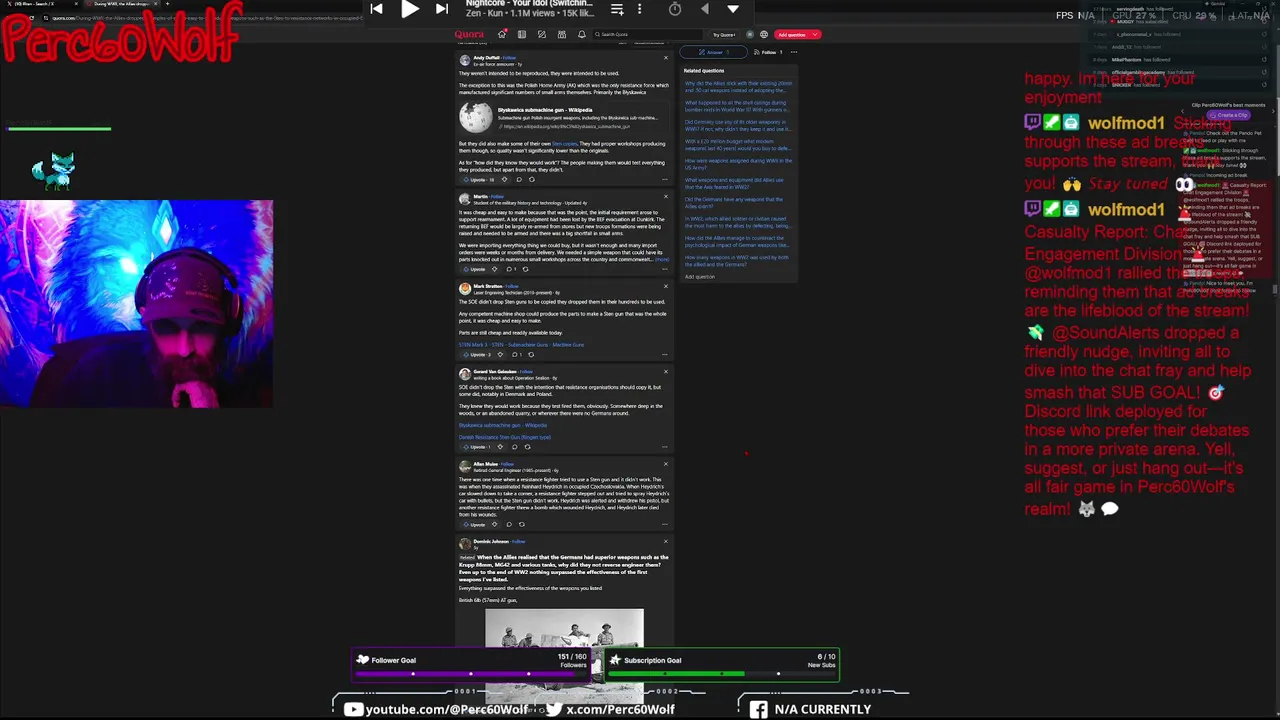1280x720 pixels.
Task: Open more options on Andy Duffell's answer
Action: point(664,179)
